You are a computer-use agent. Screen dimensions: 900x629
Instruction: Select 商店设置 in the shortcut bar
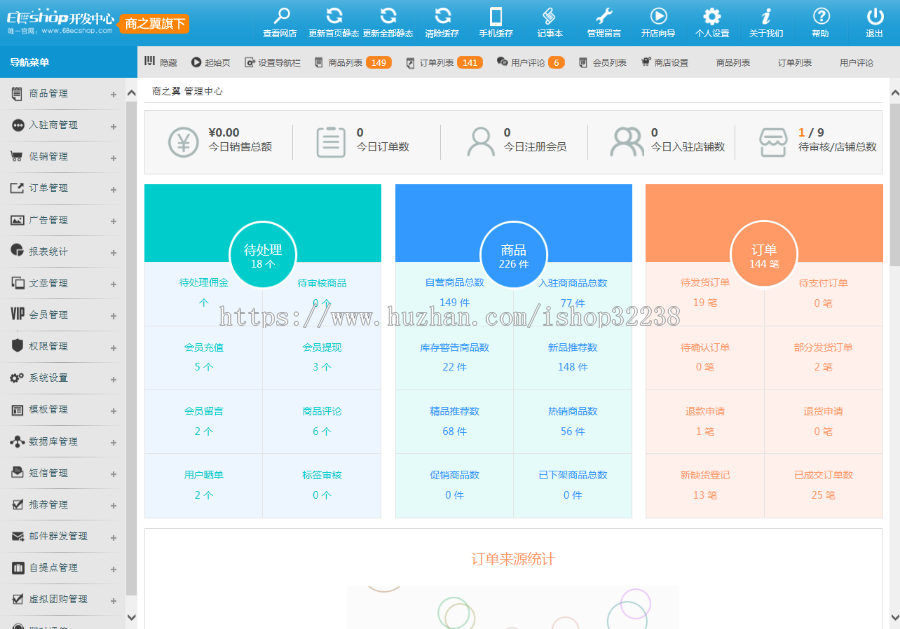click(665, 62)
